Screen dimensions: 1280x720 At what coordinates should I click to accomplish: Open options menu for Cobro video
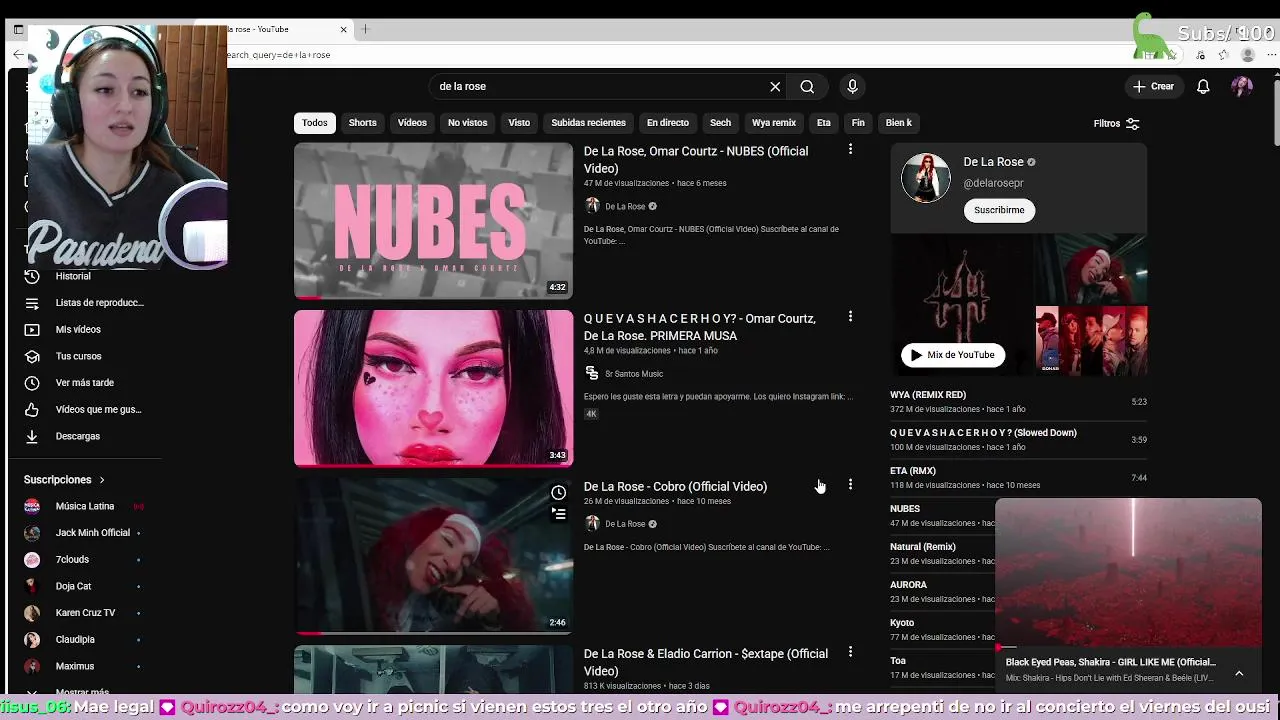coord(850,485)
